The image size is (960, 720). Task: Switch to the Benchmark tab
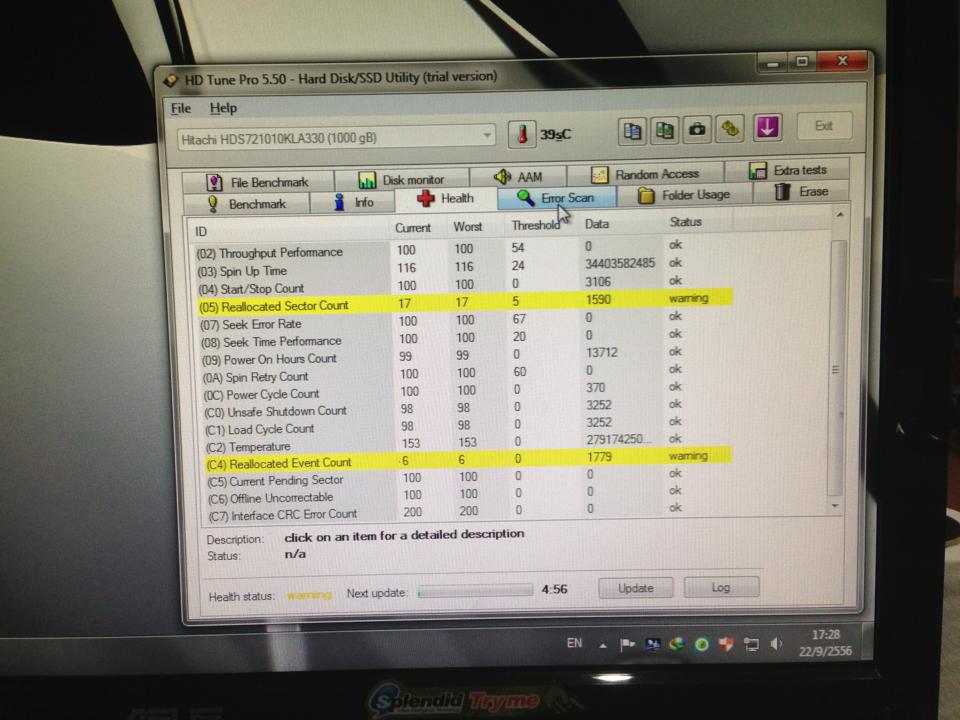(x=246, y=203)
